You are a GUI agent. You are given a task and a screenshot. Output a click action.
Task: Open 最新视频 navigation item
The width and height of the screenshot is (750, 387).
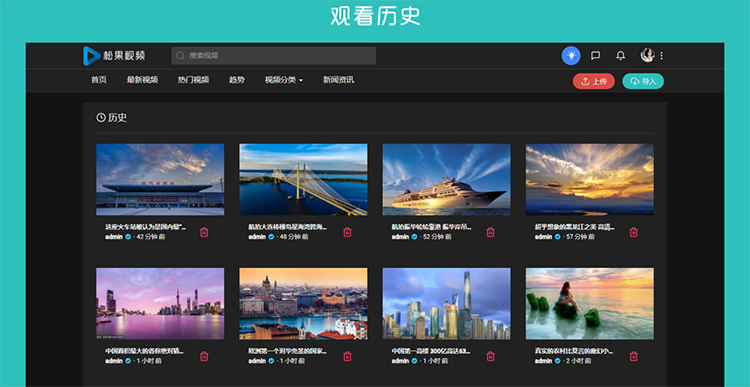[x=143, y=80]
